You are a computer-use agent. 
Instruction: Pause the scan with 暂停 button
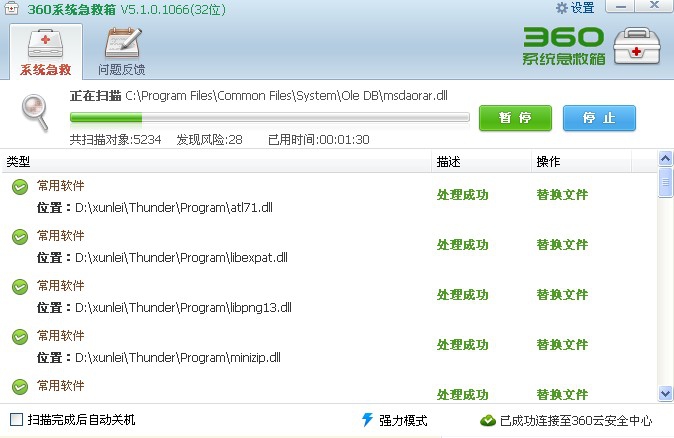coord(515,118)
